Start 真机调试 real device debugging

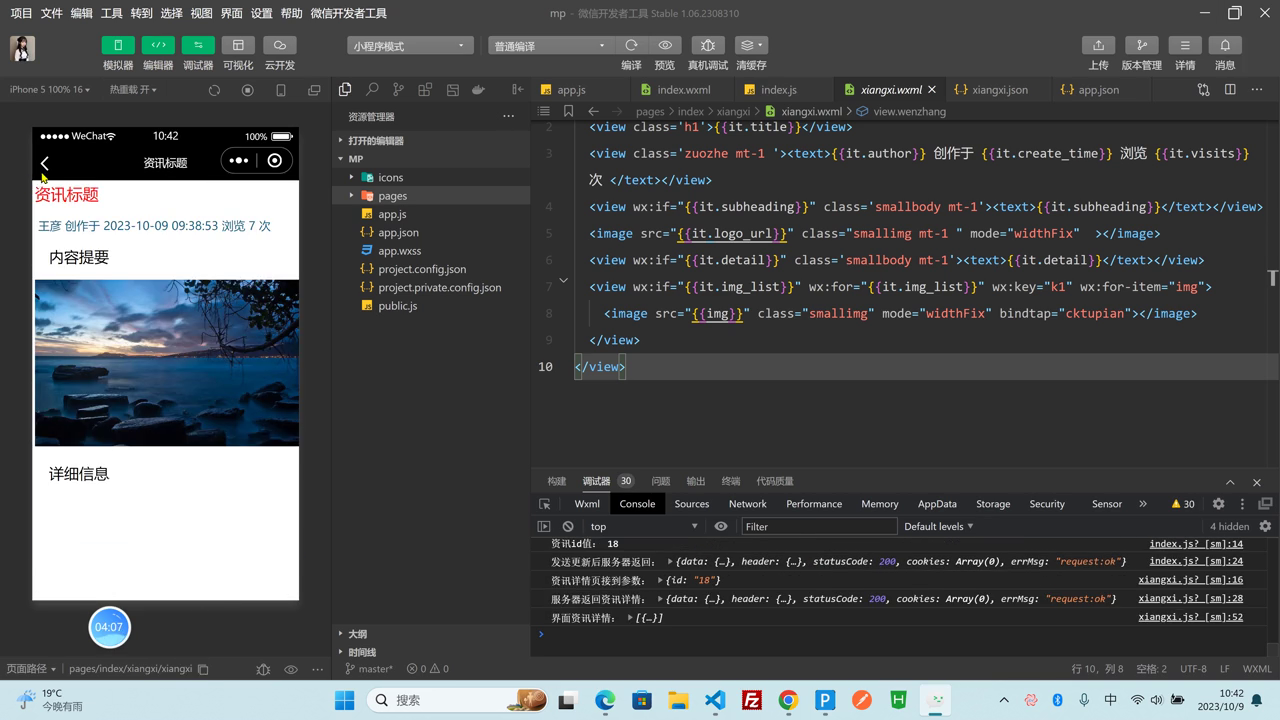click(x=708, y=45)
